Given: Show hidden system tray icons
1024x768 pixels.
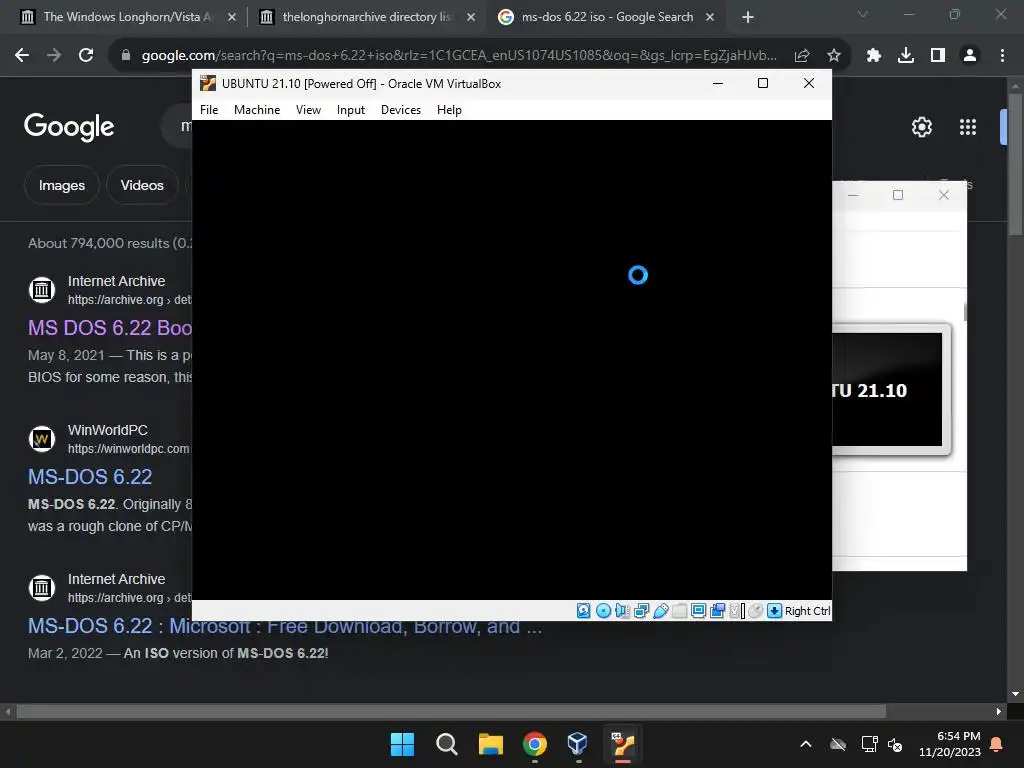Looking at the screenshot, I should click(806, 744).
